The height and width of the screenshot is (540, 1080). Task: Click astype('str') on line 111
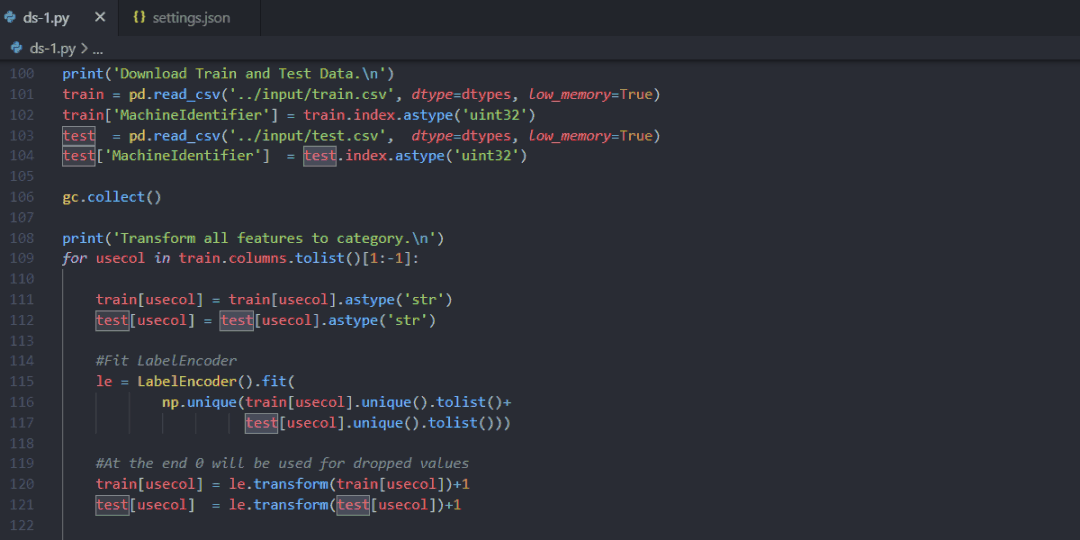(398, 300)
